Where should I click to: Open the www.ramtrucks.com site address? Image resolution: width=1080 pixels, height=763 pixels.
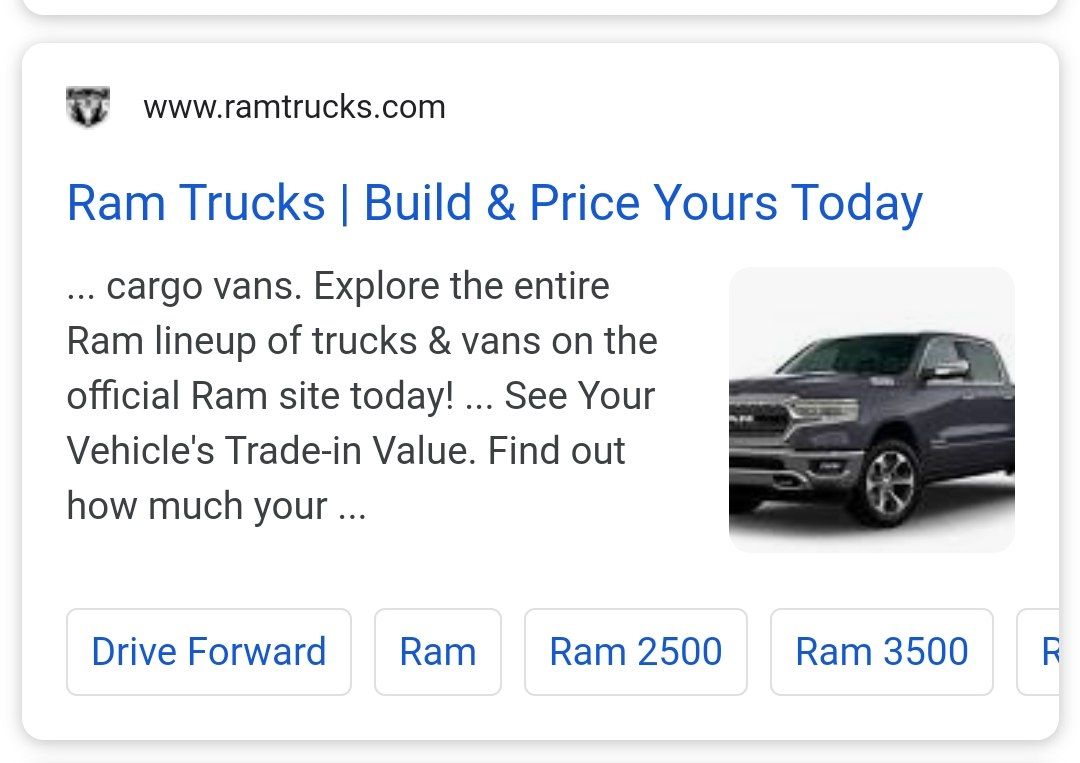point(294,107)
